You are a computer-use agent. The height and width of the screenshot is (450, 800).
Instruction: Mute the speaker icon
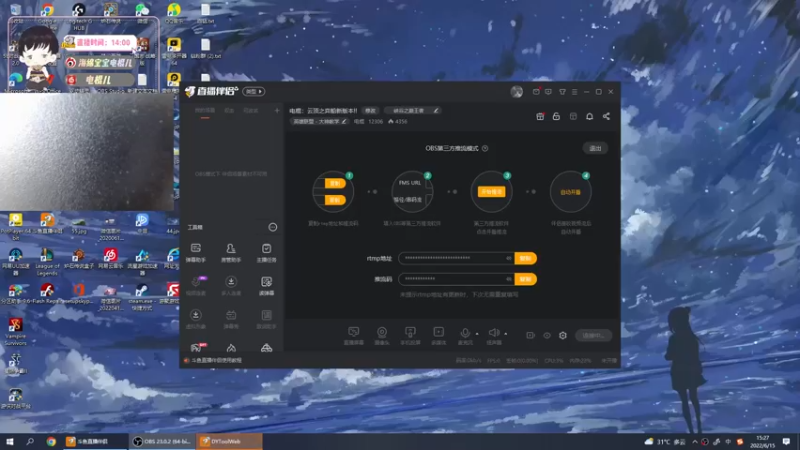click(x=494, y=334)
